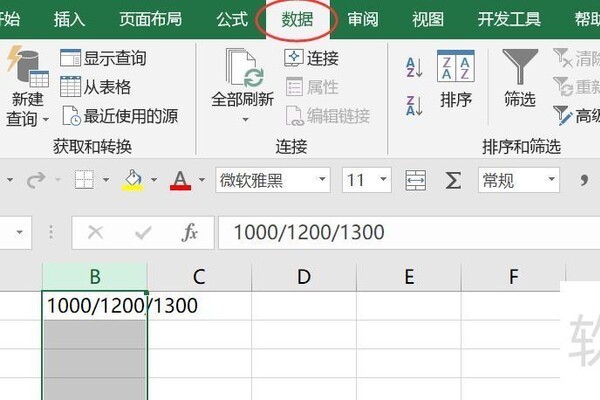The width and height of the screenshot is (600, 400).
Task: Click Properties (属性) button
Action: coord(312,87)
